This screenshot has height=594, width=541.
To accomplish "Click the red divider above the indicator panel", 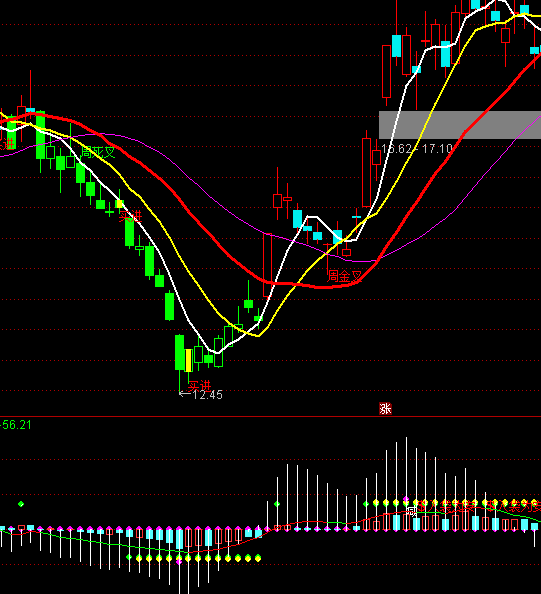I will point(270,416).
